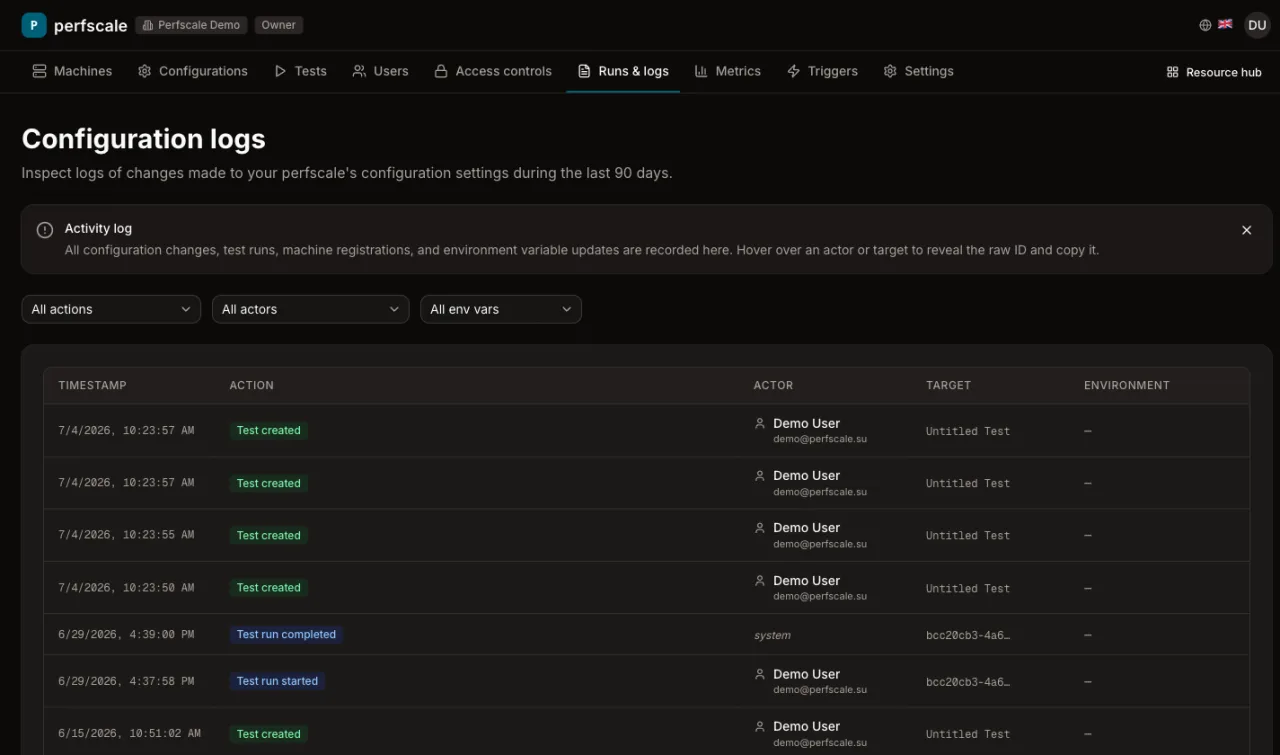Open the Access controls tab
The image size is (1280, 755).
(492, 71)
